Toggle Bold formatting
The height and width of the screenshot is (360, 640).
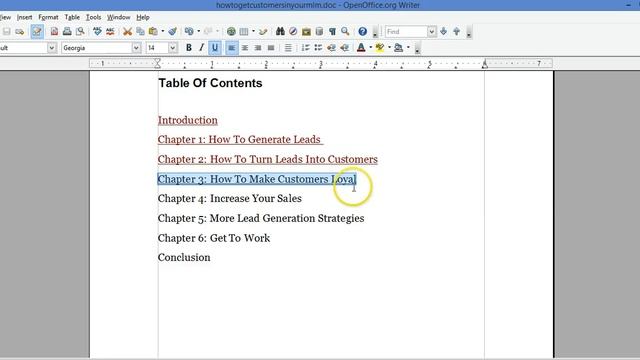click(x=189, y=48)
